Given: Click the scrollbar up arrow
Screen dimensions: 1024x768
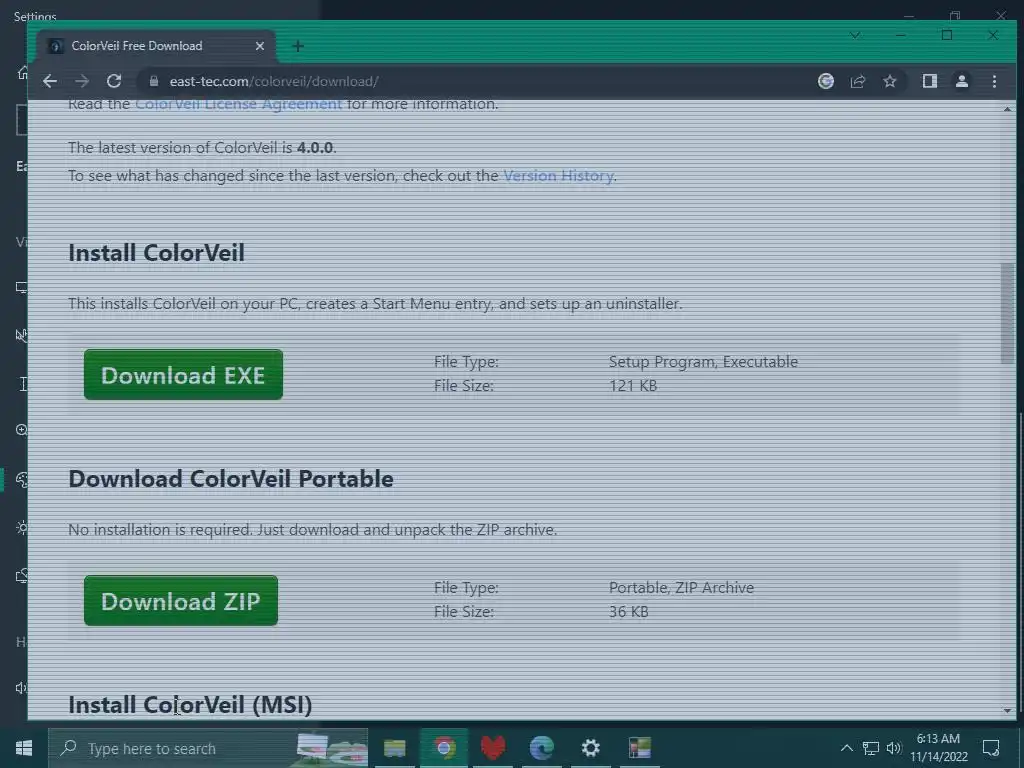Looking at the screenshot, I should 1007,109.
